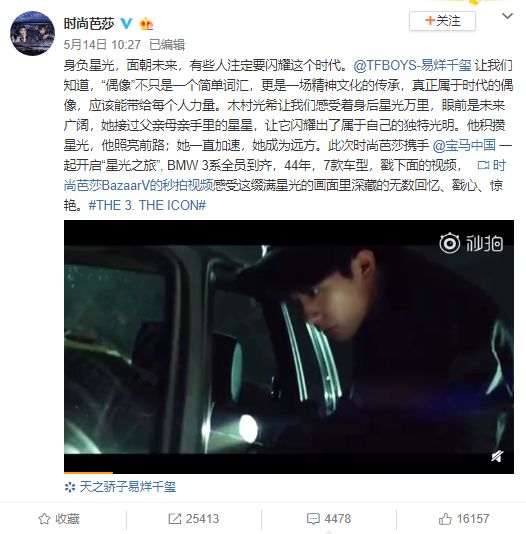This screenshot has width=526, height=534.
Task: Expand the post options chevron
Action: click(507, 16)
